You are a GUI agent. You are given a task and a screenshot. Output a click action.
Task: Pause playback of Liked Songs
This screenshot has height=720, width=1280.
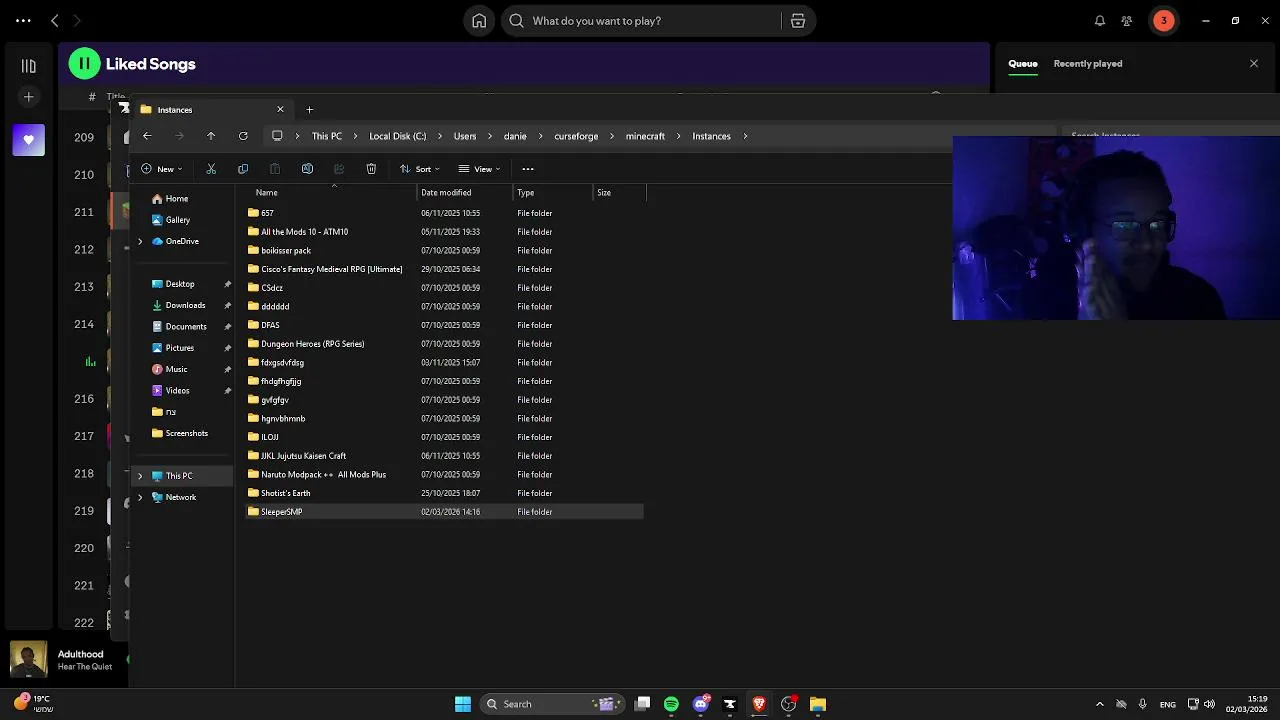(x=84, y=64)
